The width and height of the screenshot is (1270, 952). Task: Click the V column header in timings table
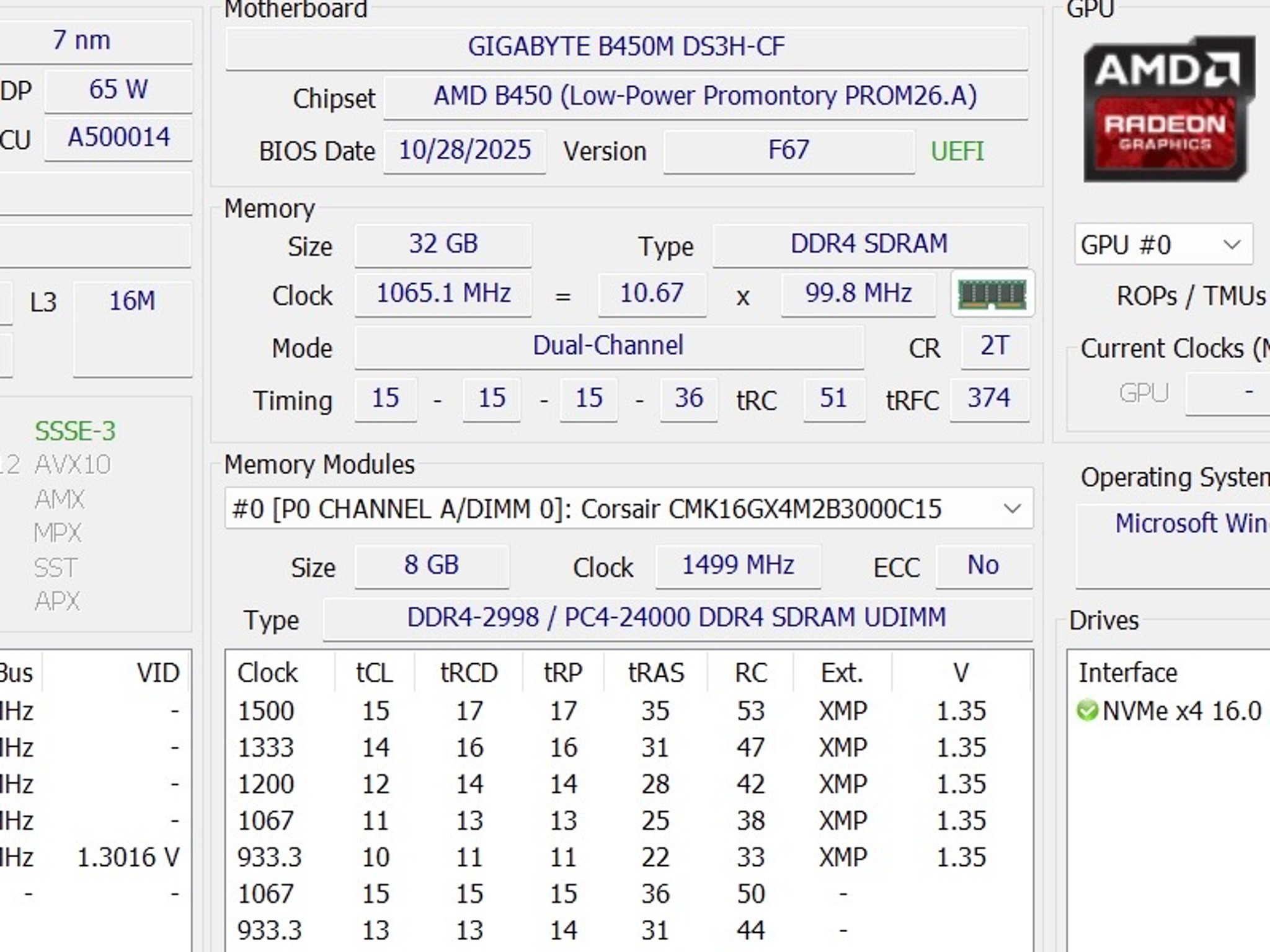961,673
